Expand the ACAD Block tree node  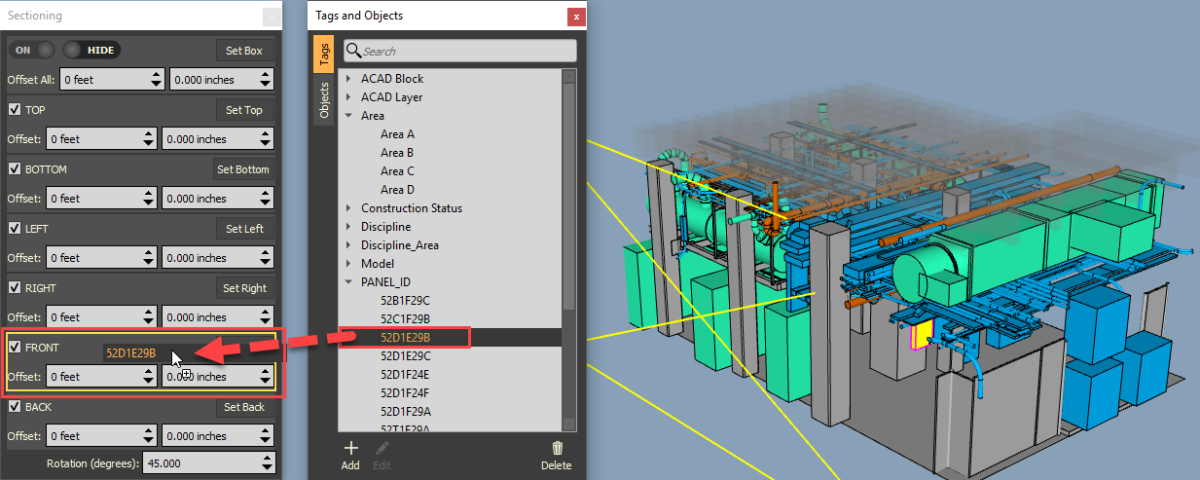click(348, 79)
